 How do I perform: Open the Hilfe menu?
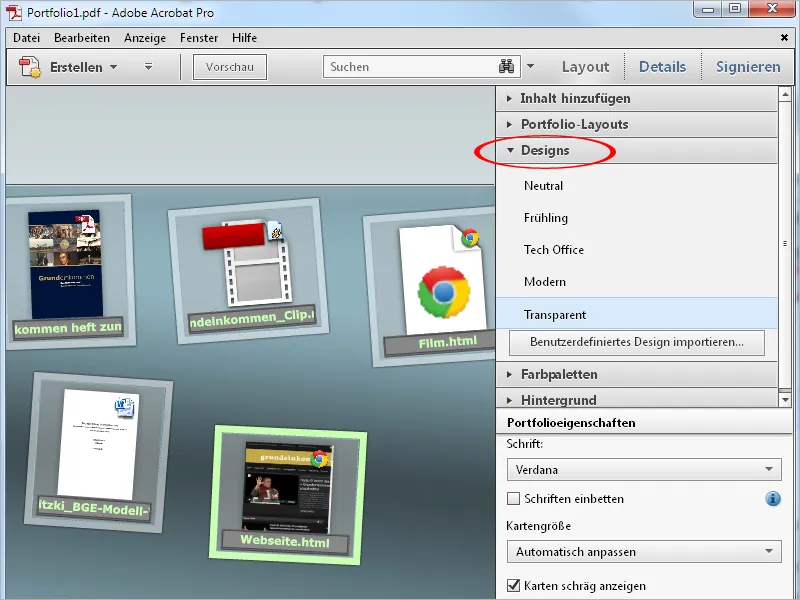click(x=244, y=38)
